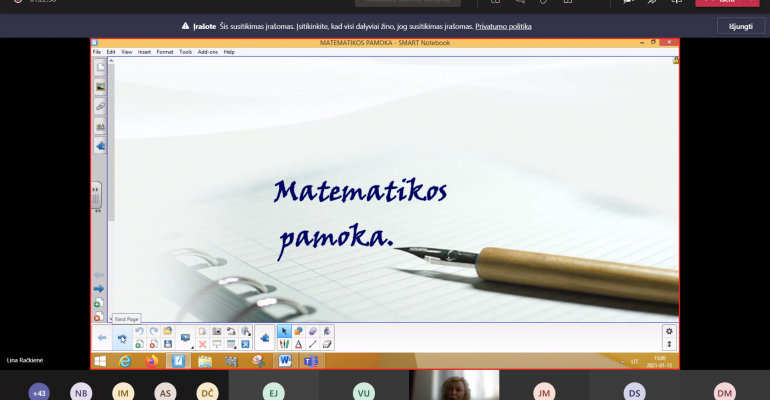Choose the Pens tool
Viewport: 770px width, 400px height.
point(284,344)
